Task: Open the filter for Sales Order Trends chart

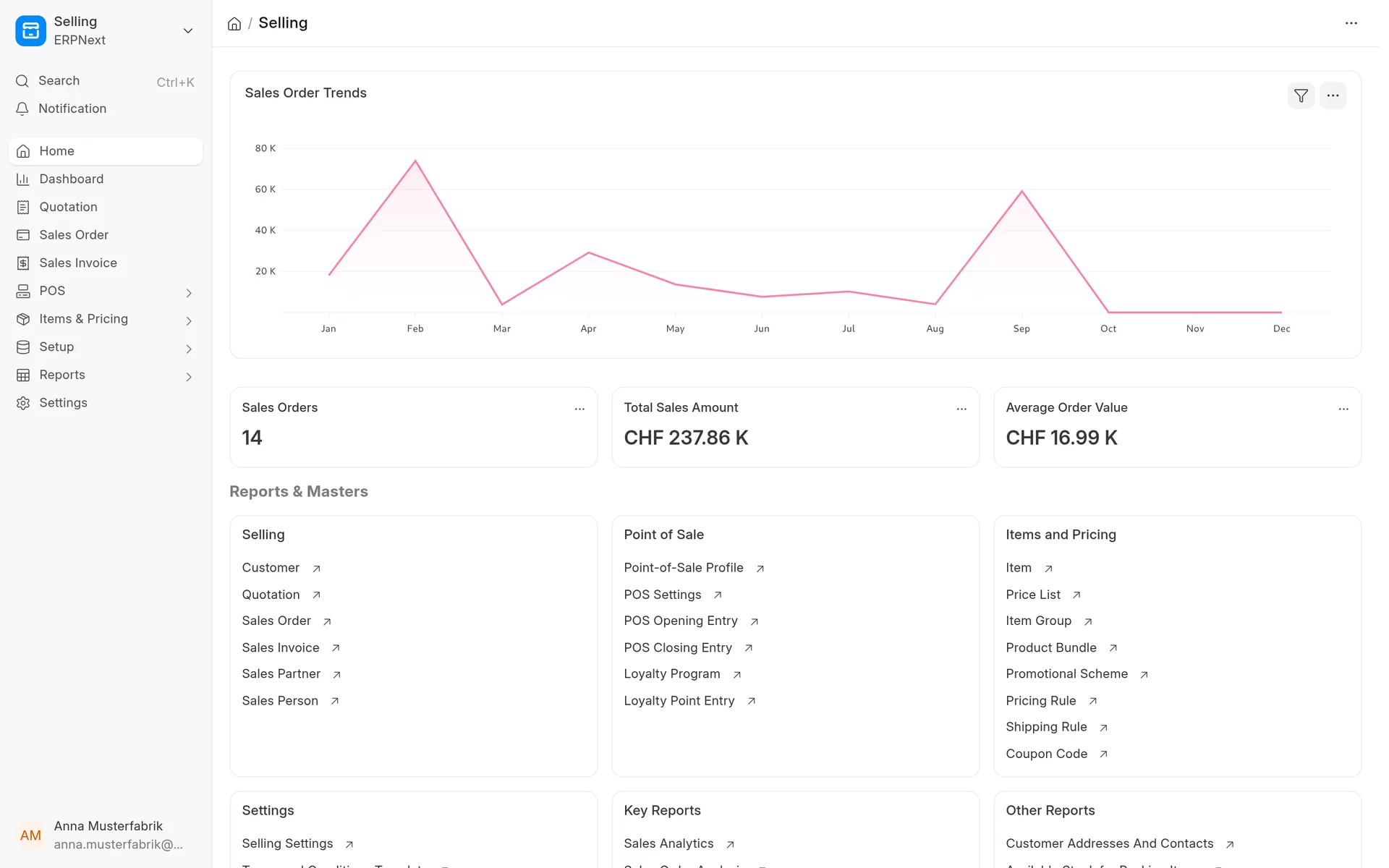Action: click(1301, 95)
